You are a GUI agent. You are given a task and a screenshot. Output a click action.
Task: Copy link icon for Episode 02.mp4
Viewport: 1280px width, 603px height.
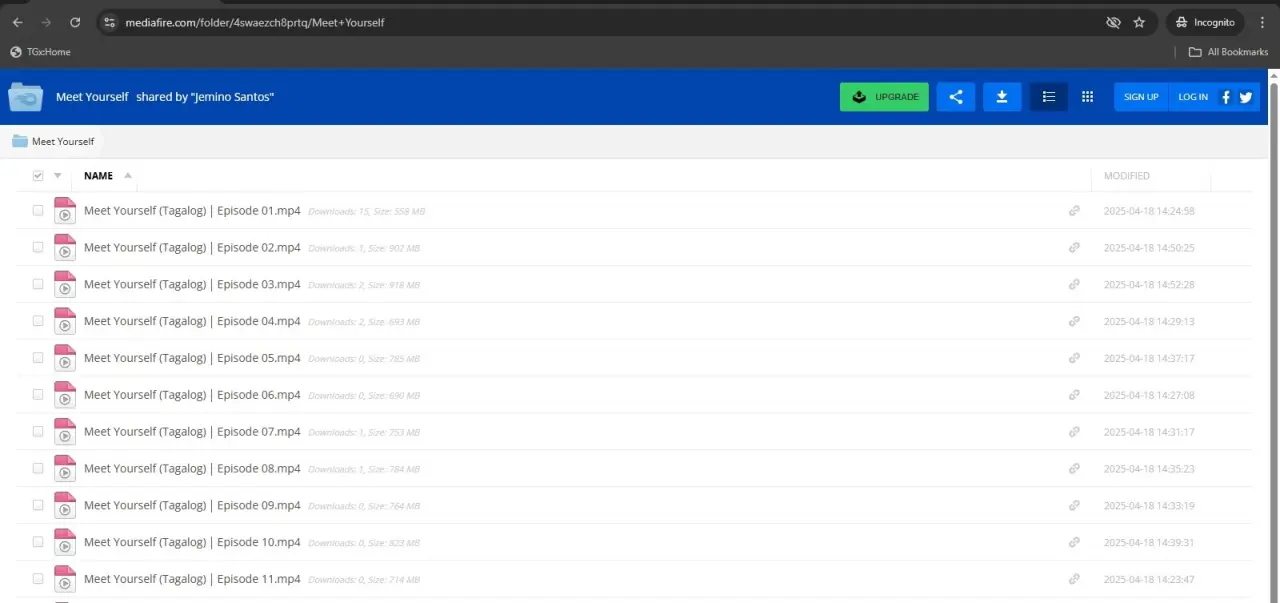[1074, 247]
